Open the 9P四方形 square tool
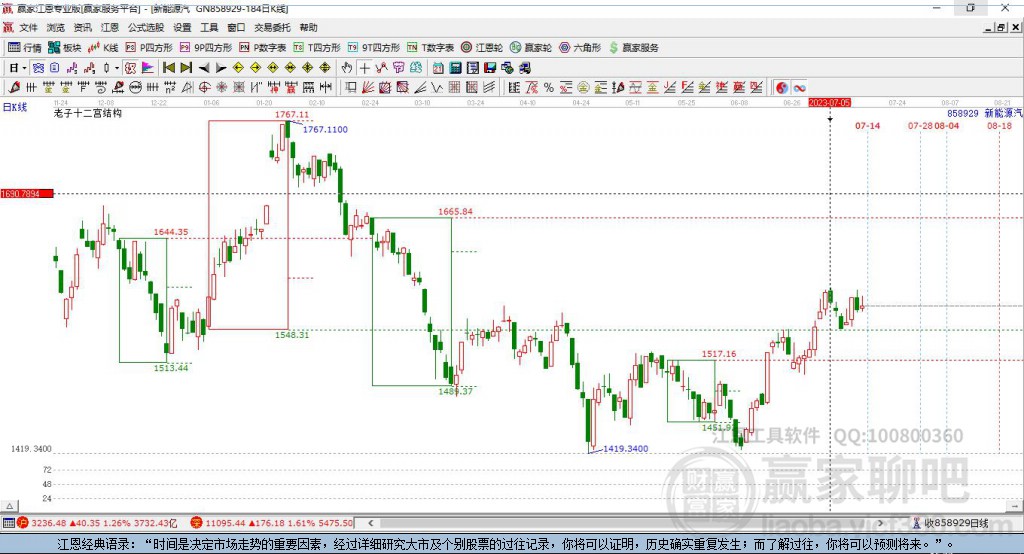This screenshot has width=1024, height=554. tap(207, 47)
